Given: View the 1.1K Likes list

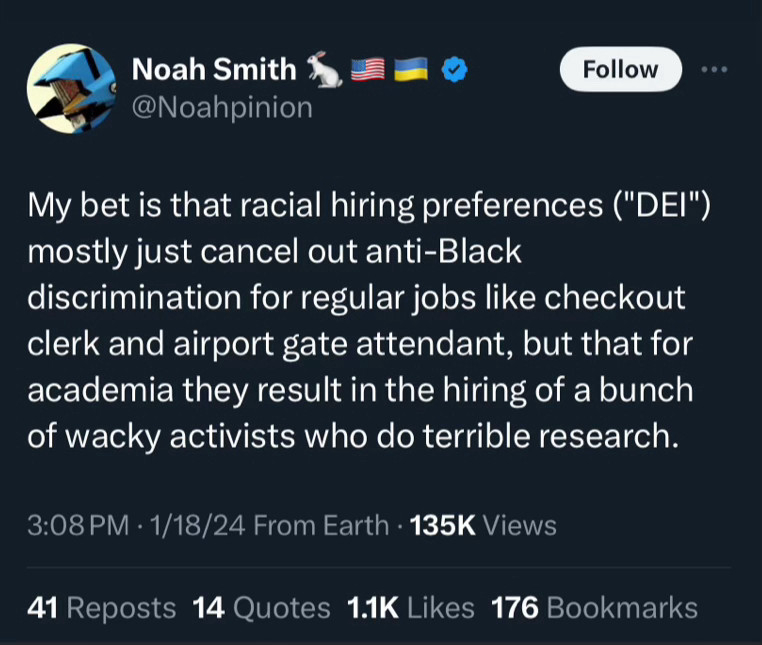Looking at the screenshot, I should coord(410,607).
